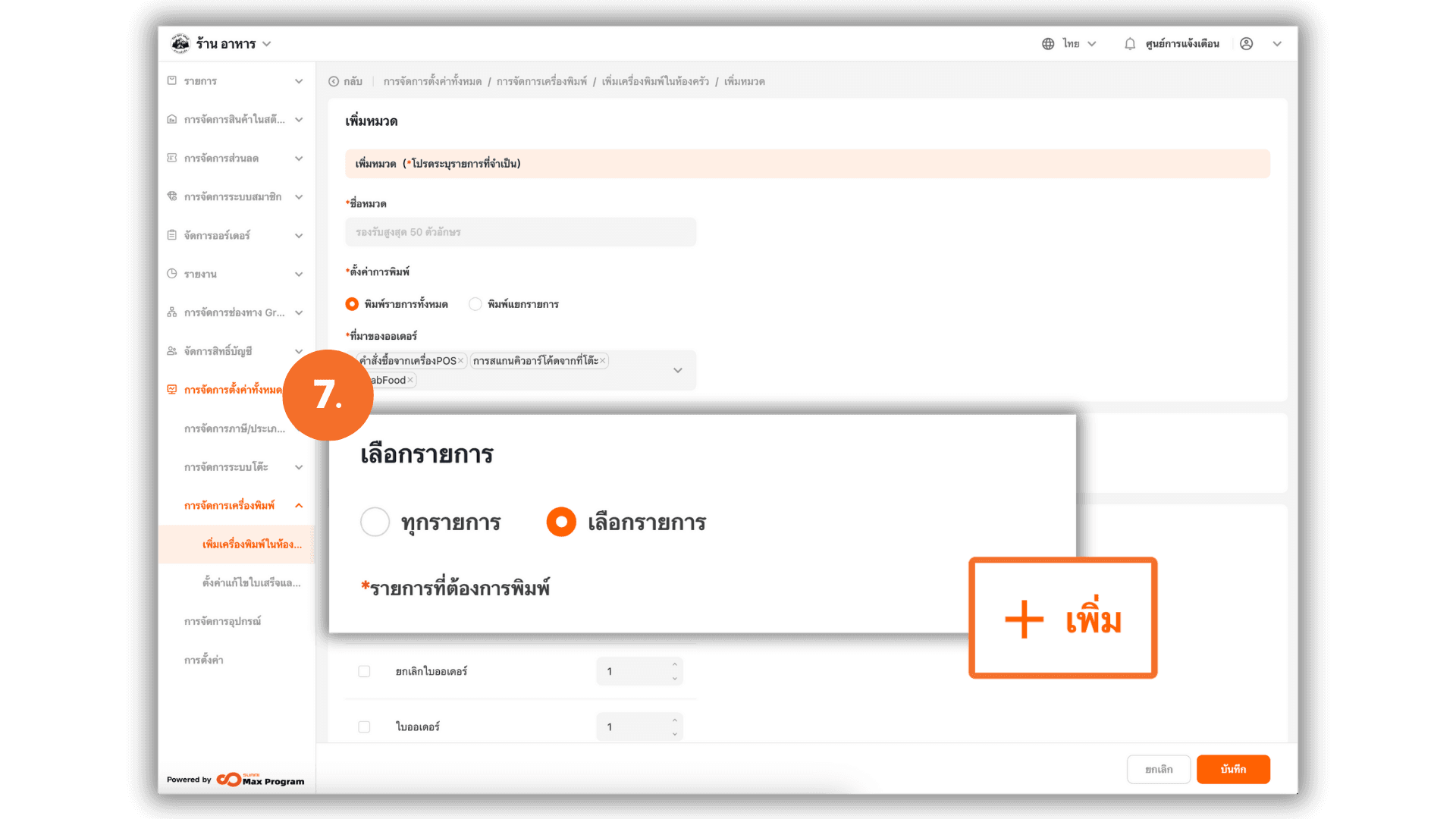Tick the ใบออเดอร์ checkbox

364,726
